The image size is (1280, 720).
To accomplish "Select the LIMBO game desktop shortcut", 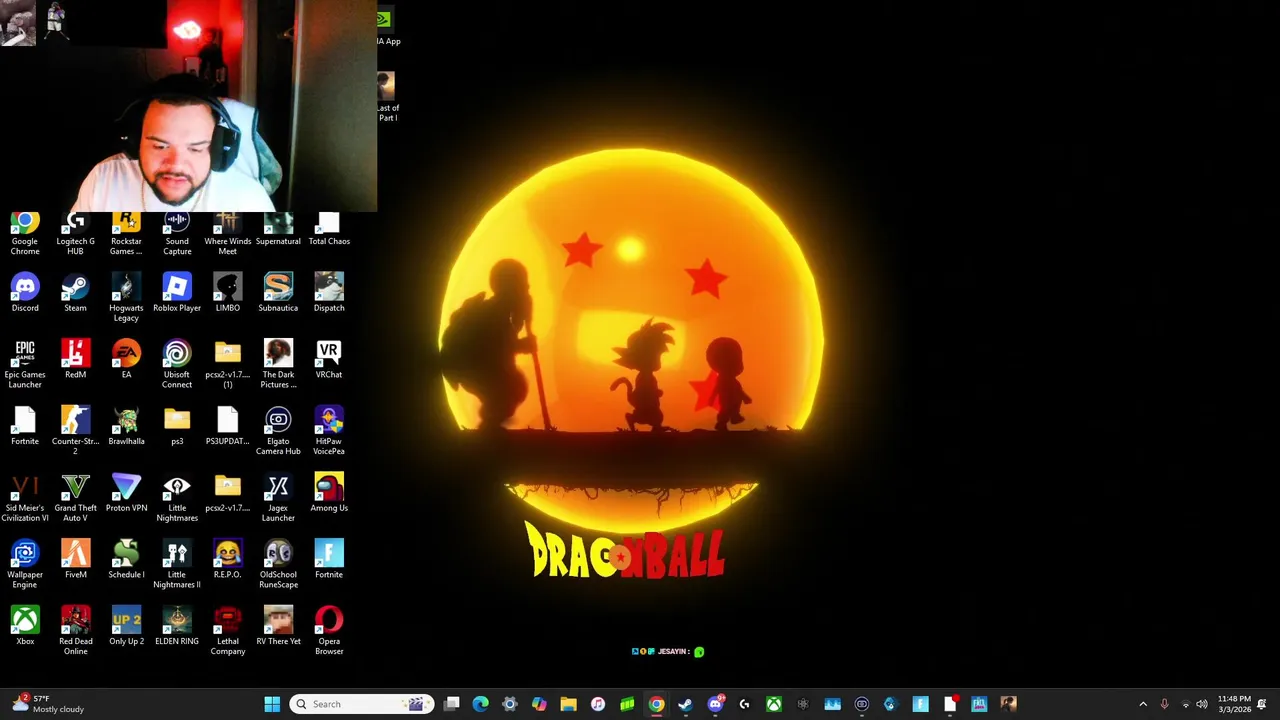I will [228, 292].
